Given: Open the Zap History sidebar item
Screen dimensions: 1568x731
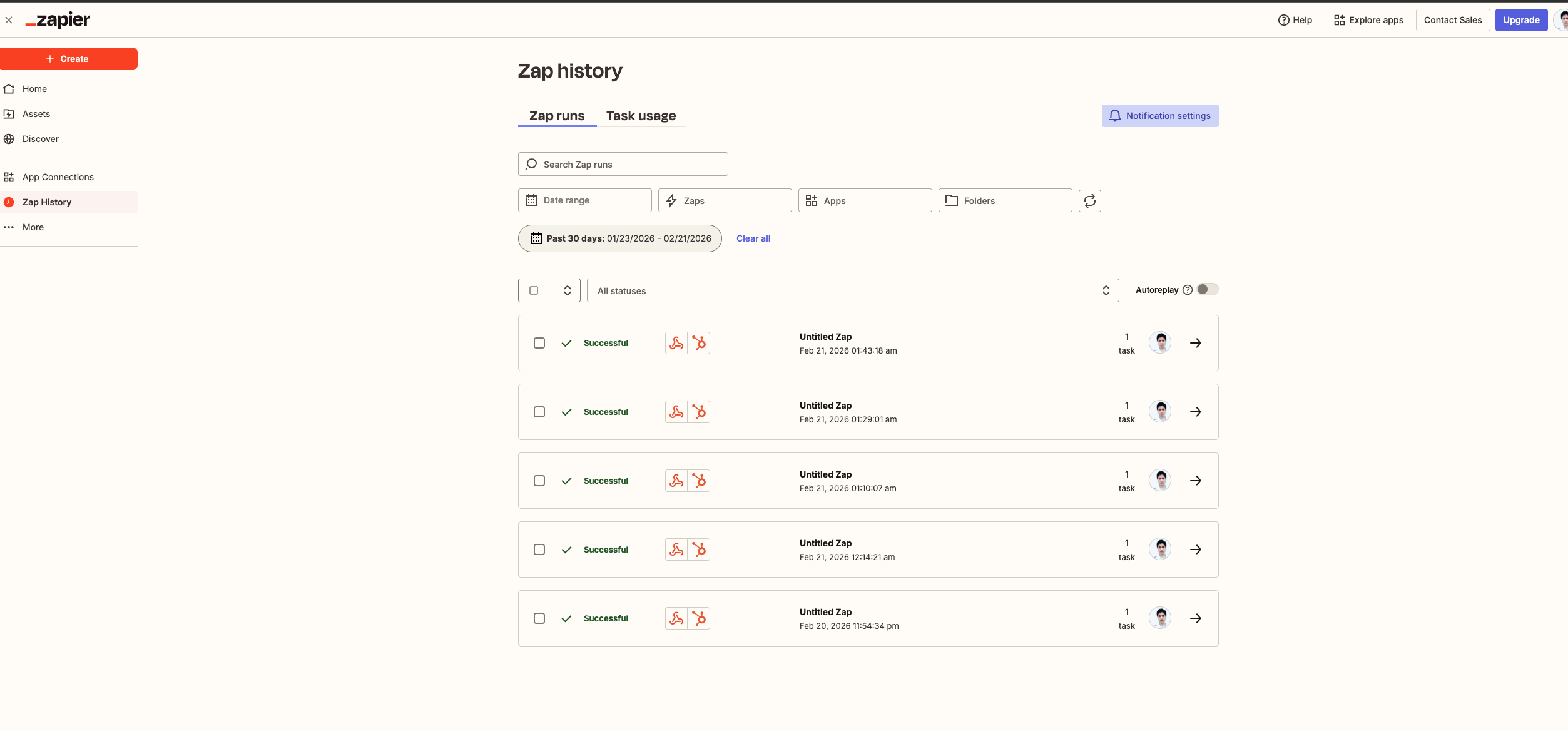Looking at the screenshot, I should [x=46, y=202].
